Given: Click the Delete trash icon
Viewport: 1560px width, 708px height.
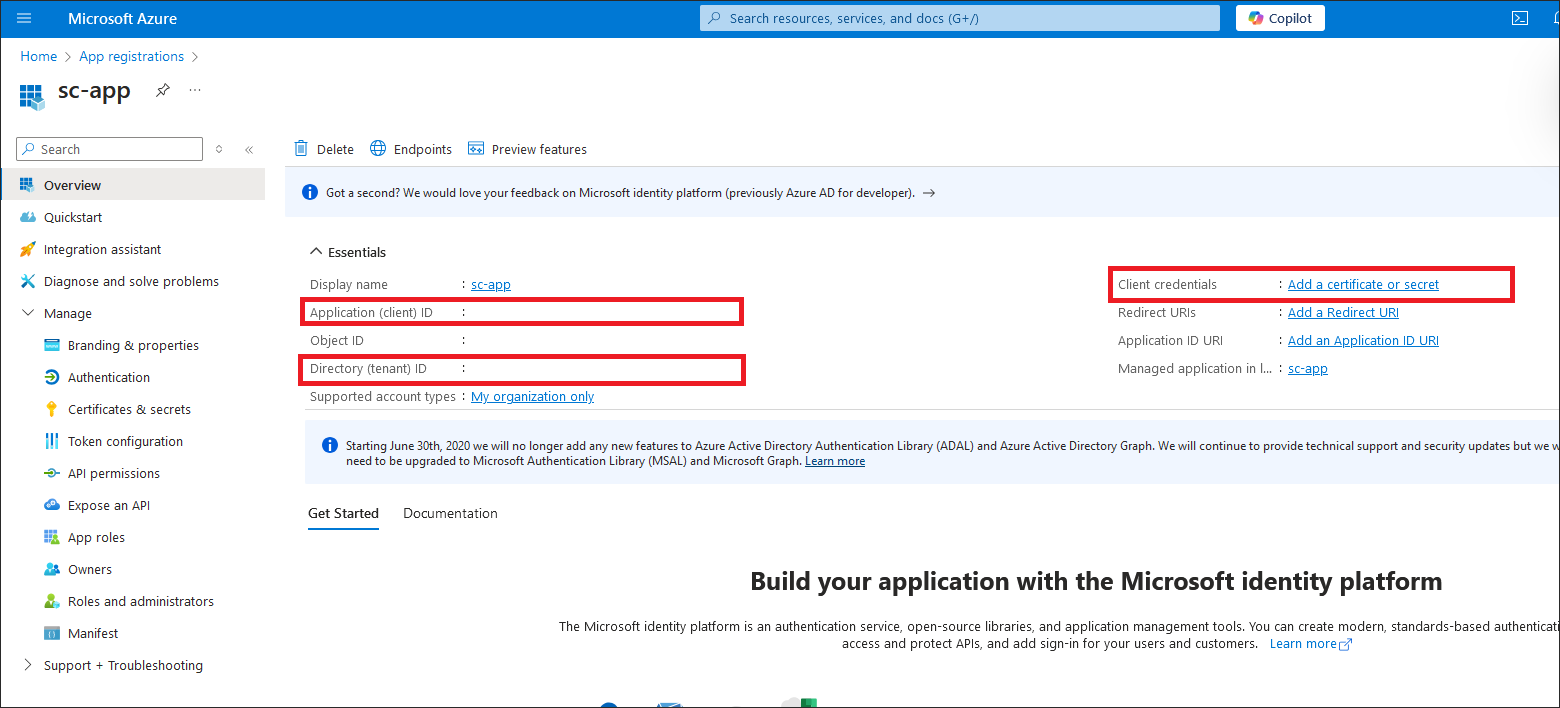Looking at the screenshot, I should pos(301,149).
